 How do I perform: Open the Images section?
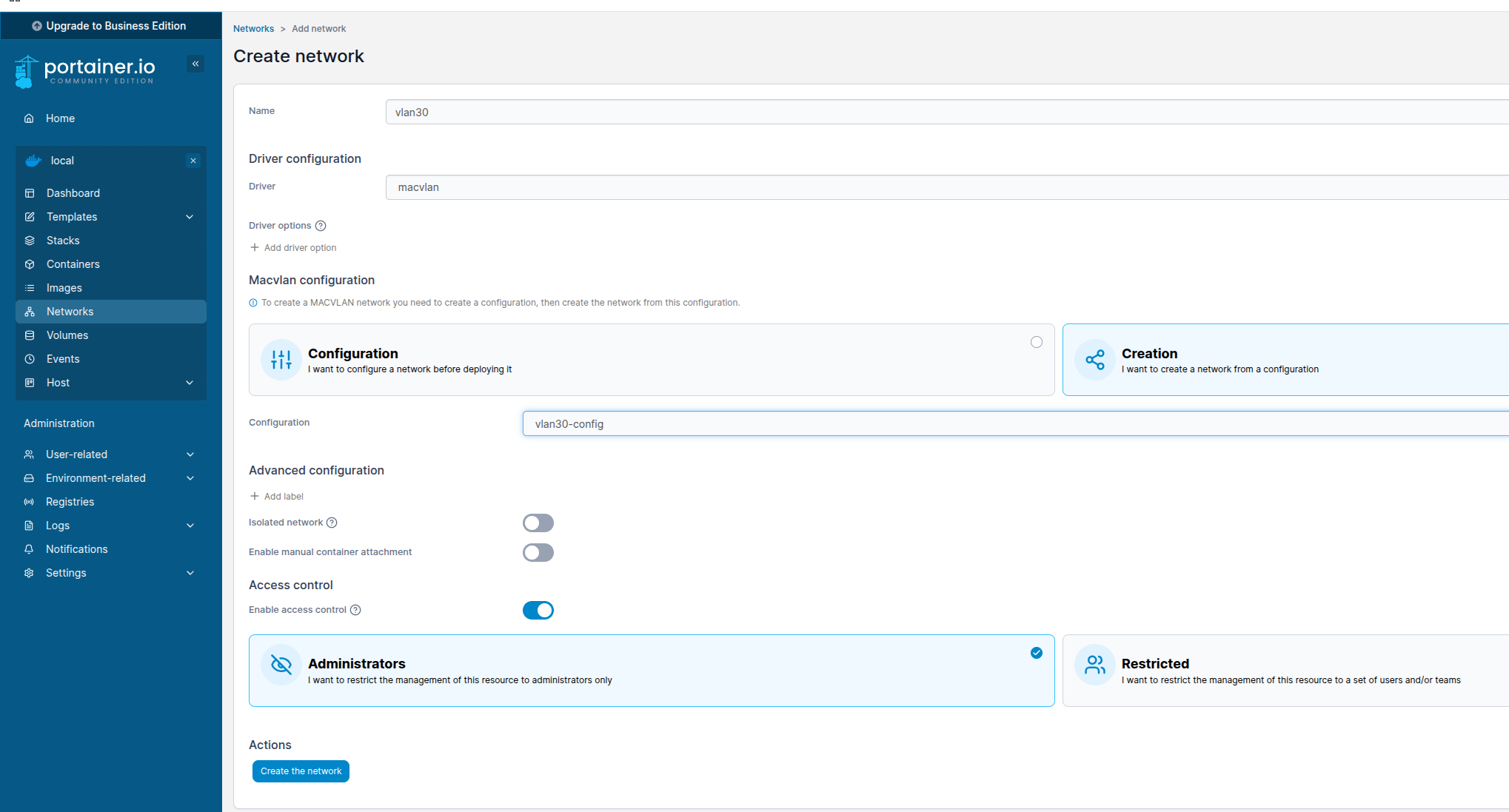(x=64, y=287)
